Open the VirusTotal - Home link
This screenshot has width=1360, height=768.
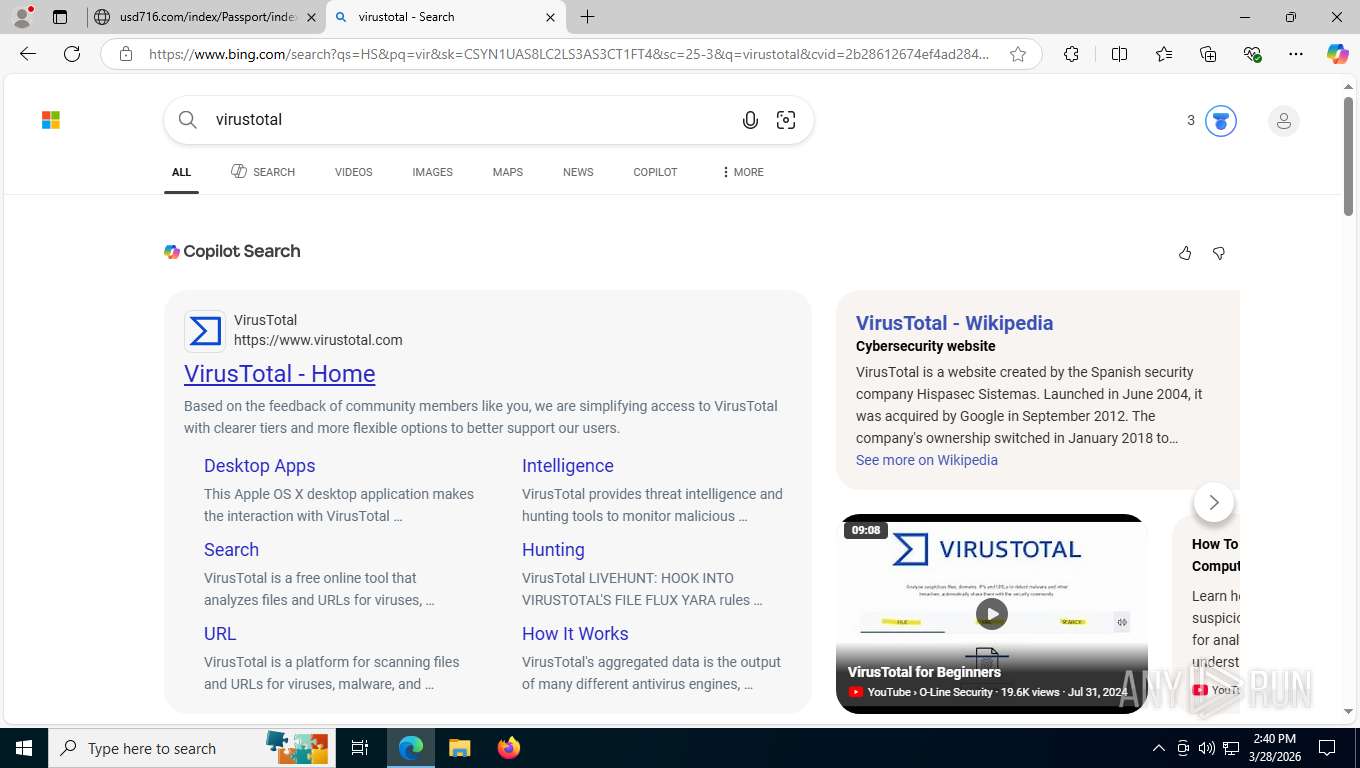click(x=280, y=374)
